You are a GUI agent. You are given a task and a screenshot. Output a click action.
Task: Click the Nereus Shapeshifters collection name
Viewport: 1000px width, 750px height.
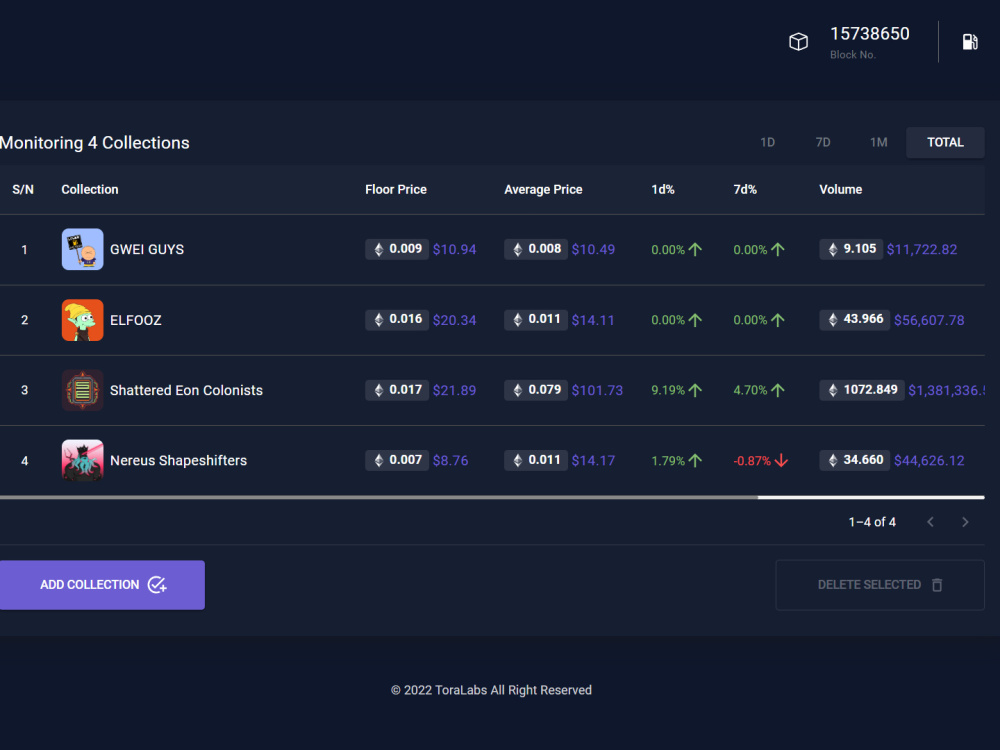178,460
